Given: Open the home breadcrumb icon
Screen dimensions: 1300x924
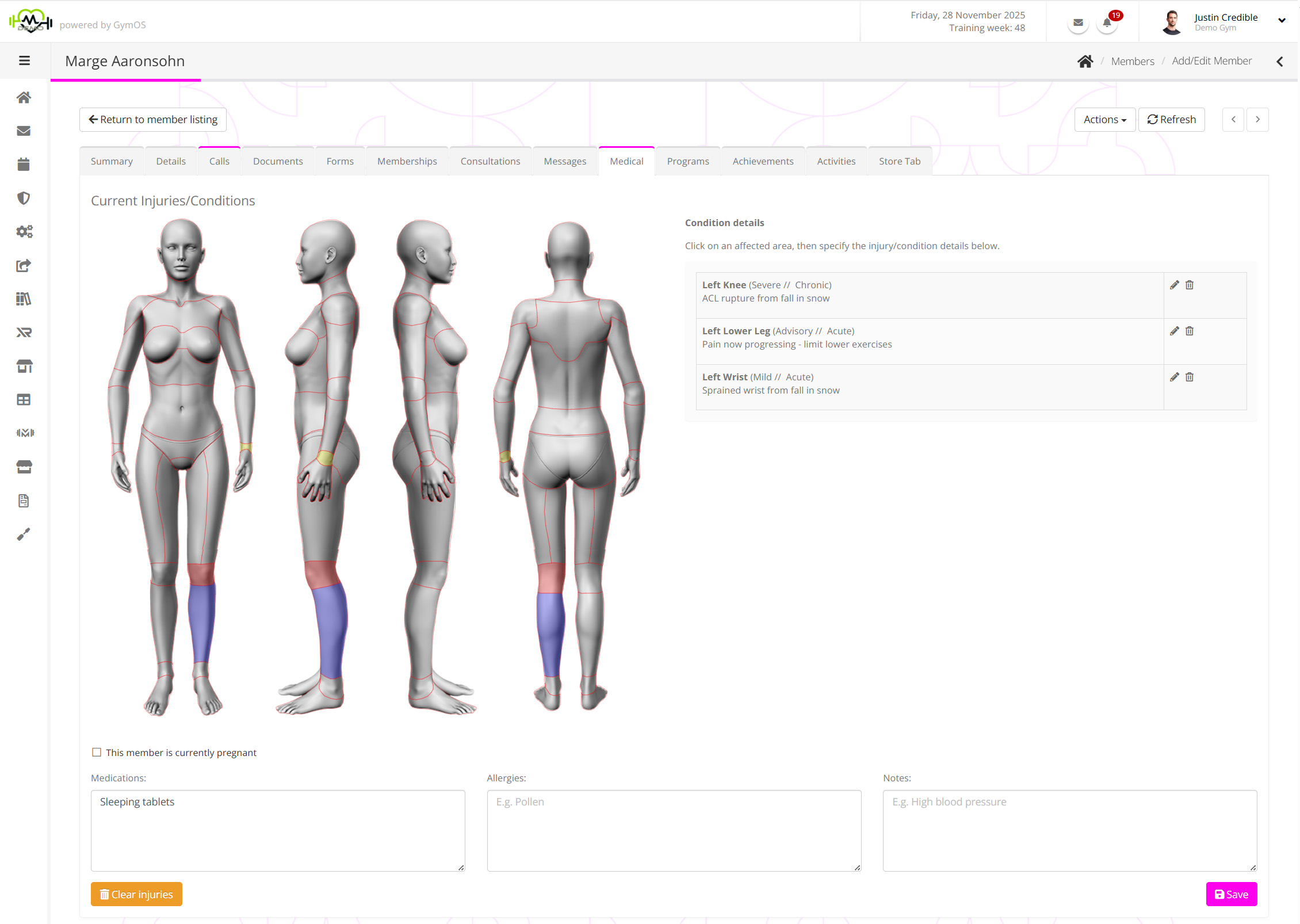Looking at the screenshot, I should (1085, 61).
